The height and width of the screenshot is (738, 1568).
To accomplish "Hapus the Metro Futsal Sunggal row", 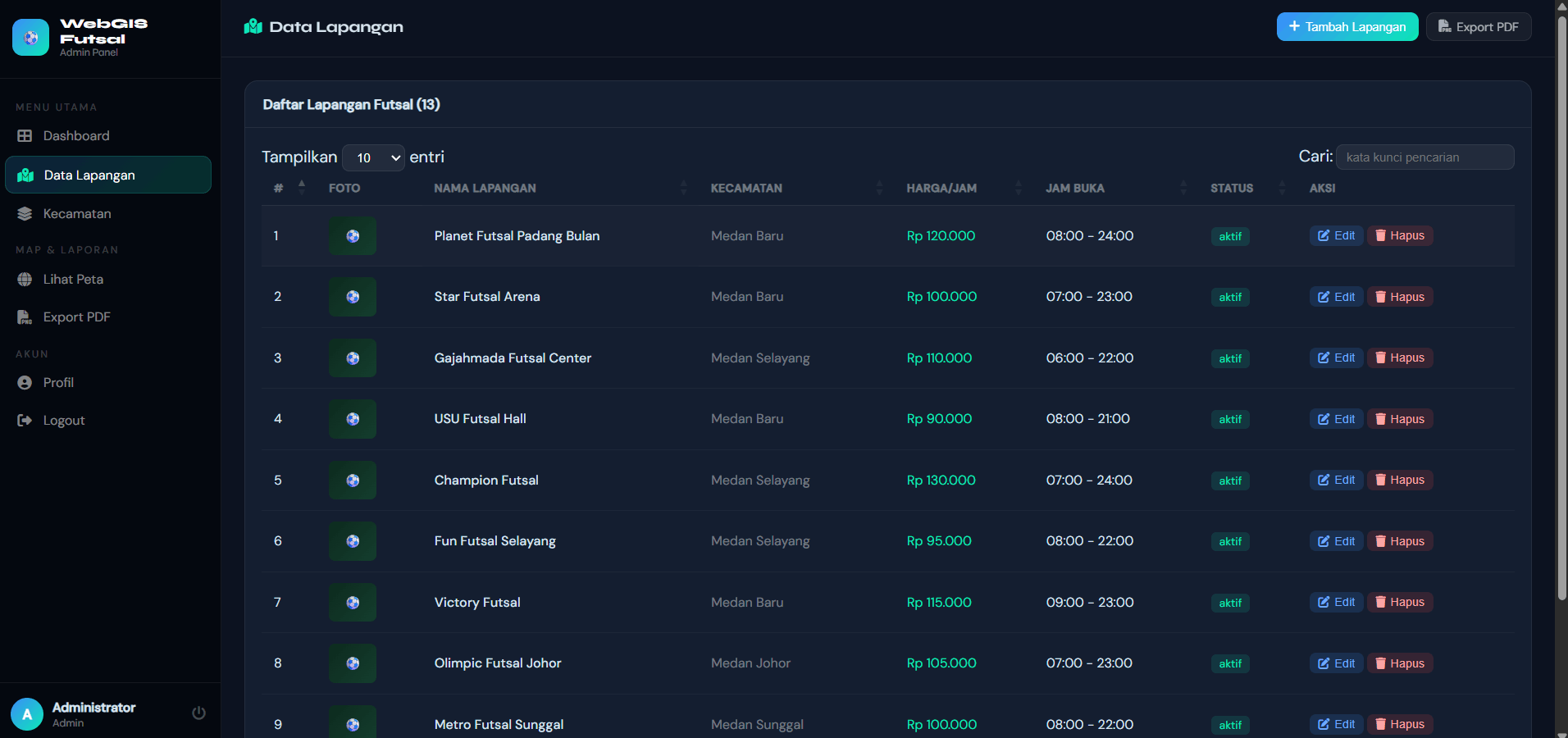I will [x=1400, y=724].
